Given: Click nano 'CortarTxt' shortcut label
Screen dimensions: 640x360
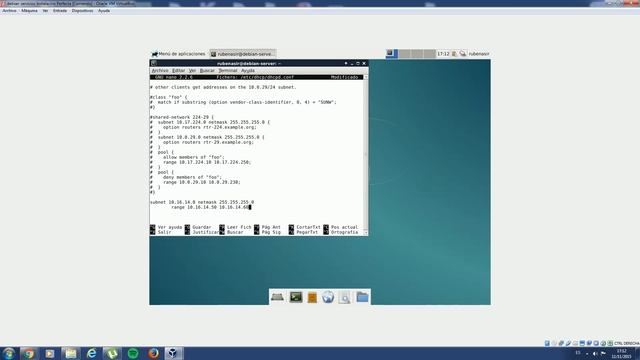Looking at the screenshot, I should click(x=308, y=227).
